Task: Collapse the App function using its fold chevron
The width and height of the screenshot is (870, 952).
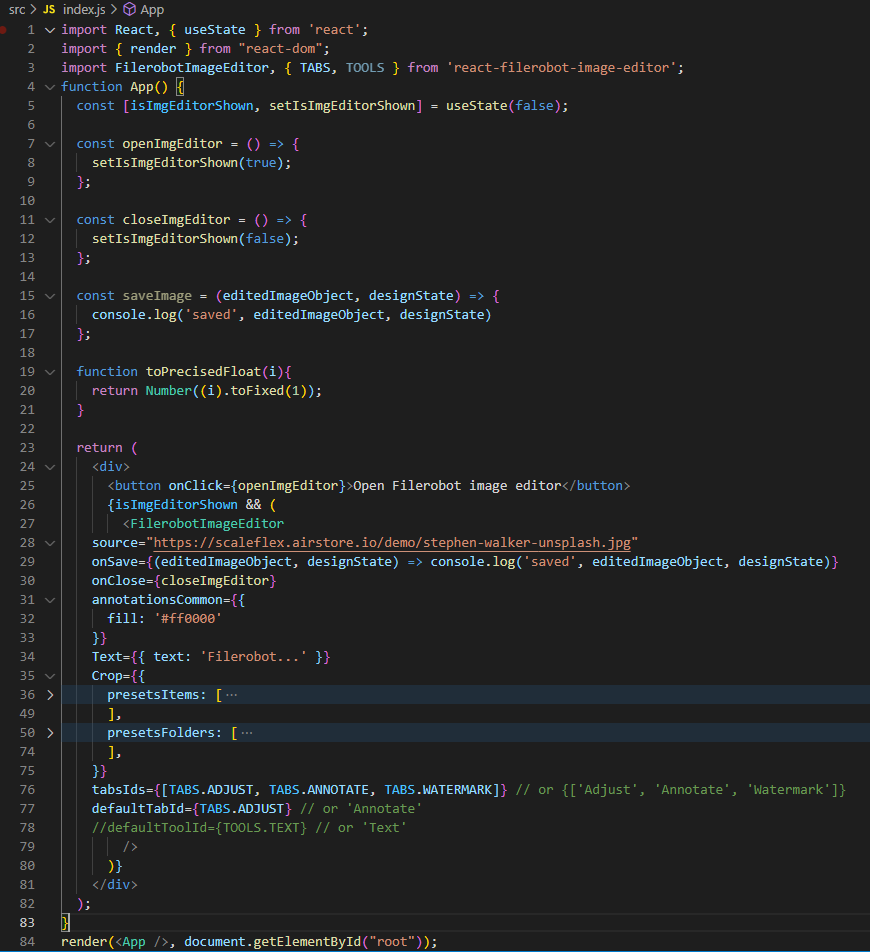Action: [50, 86]
